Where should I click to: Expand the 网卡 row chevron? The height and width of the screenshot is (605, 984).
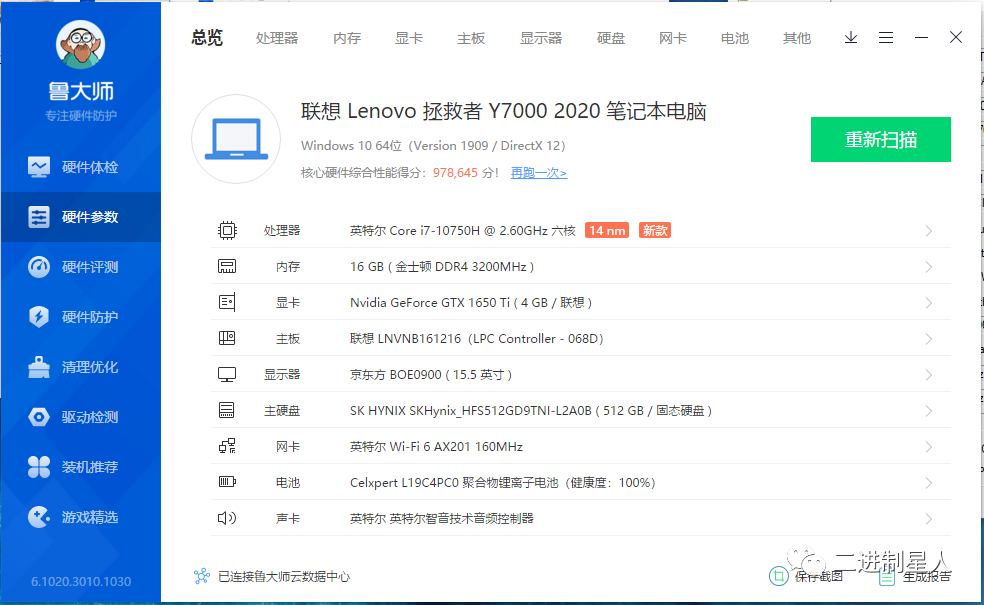[929, 447]
